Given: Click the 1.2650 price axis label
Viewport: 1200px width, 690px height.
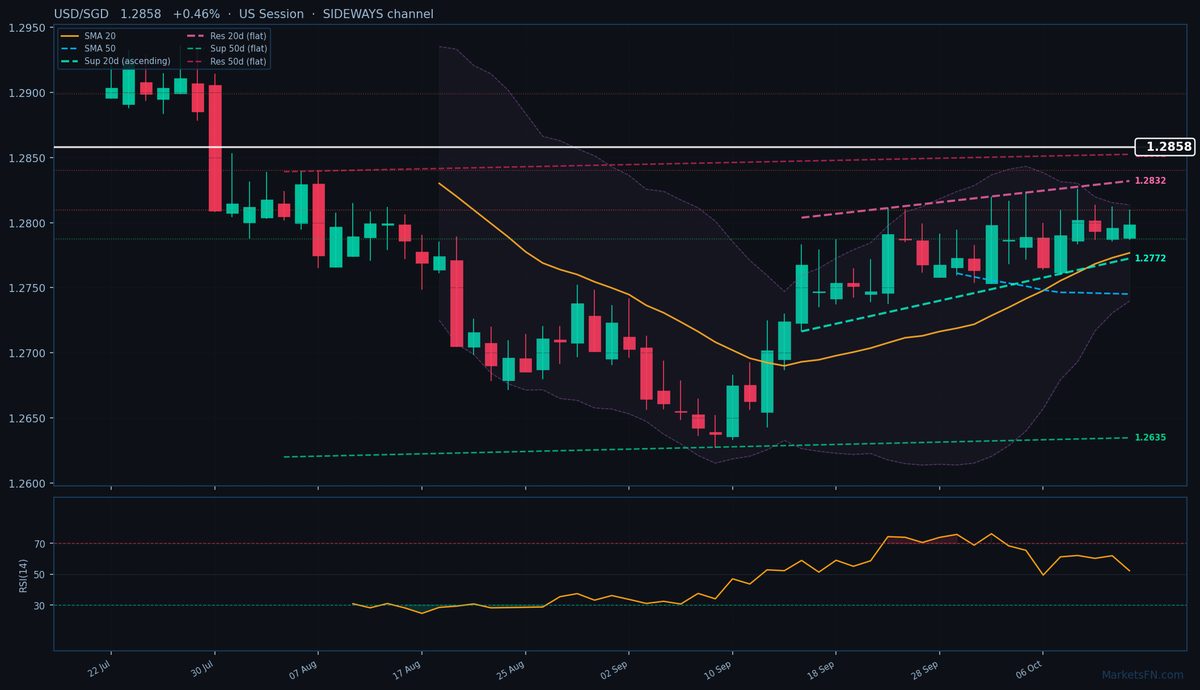Looking at the screenshot, I should (27, 419).
